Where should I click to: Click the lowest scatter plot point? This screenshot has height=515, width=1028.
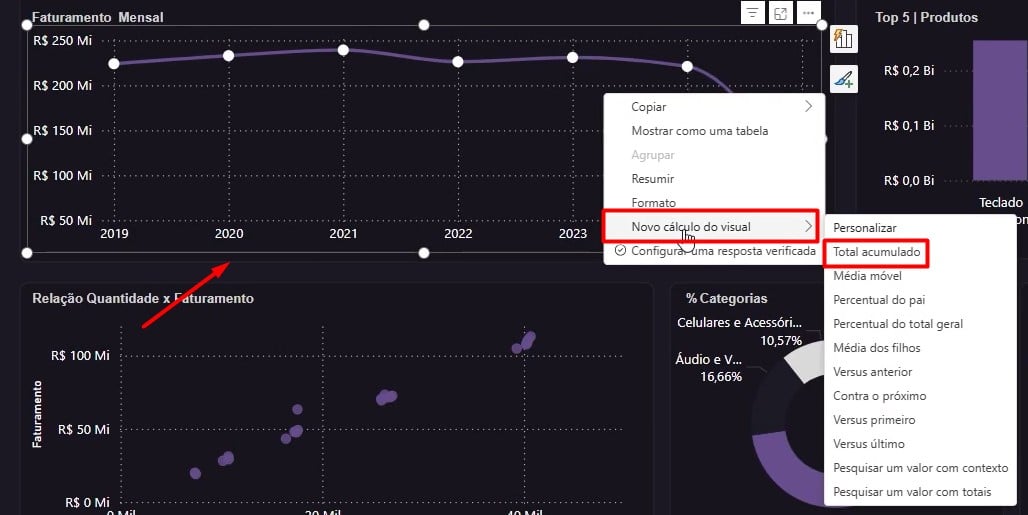coord(195,473)
